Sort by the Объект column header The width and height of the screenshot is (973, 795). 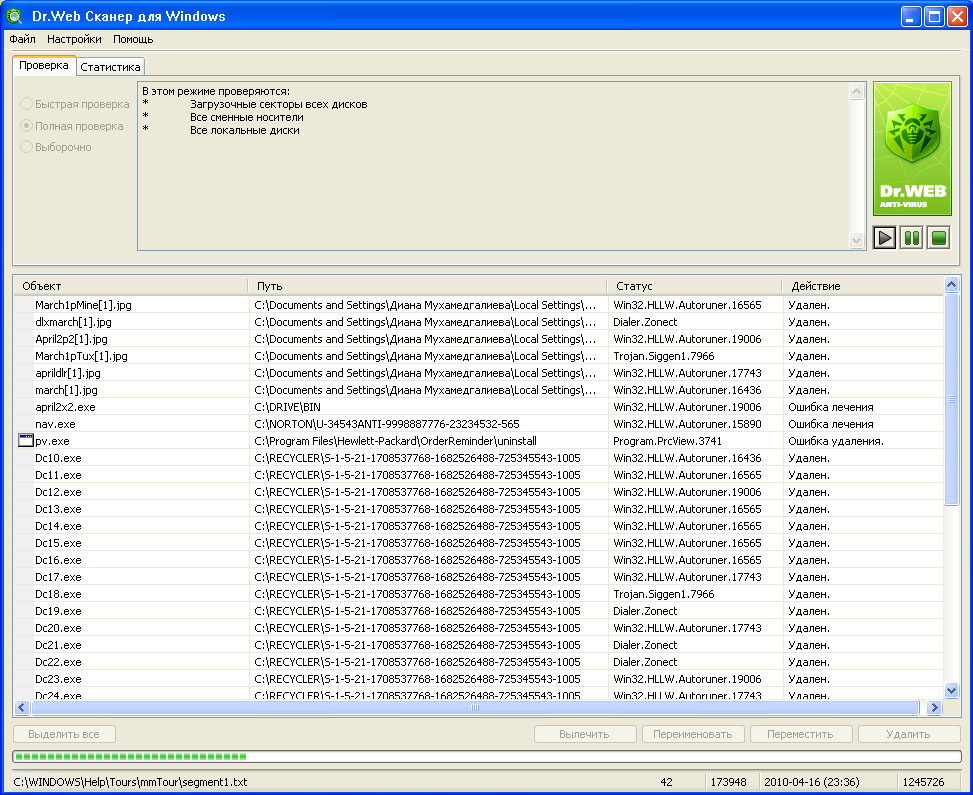click(131, 285)
